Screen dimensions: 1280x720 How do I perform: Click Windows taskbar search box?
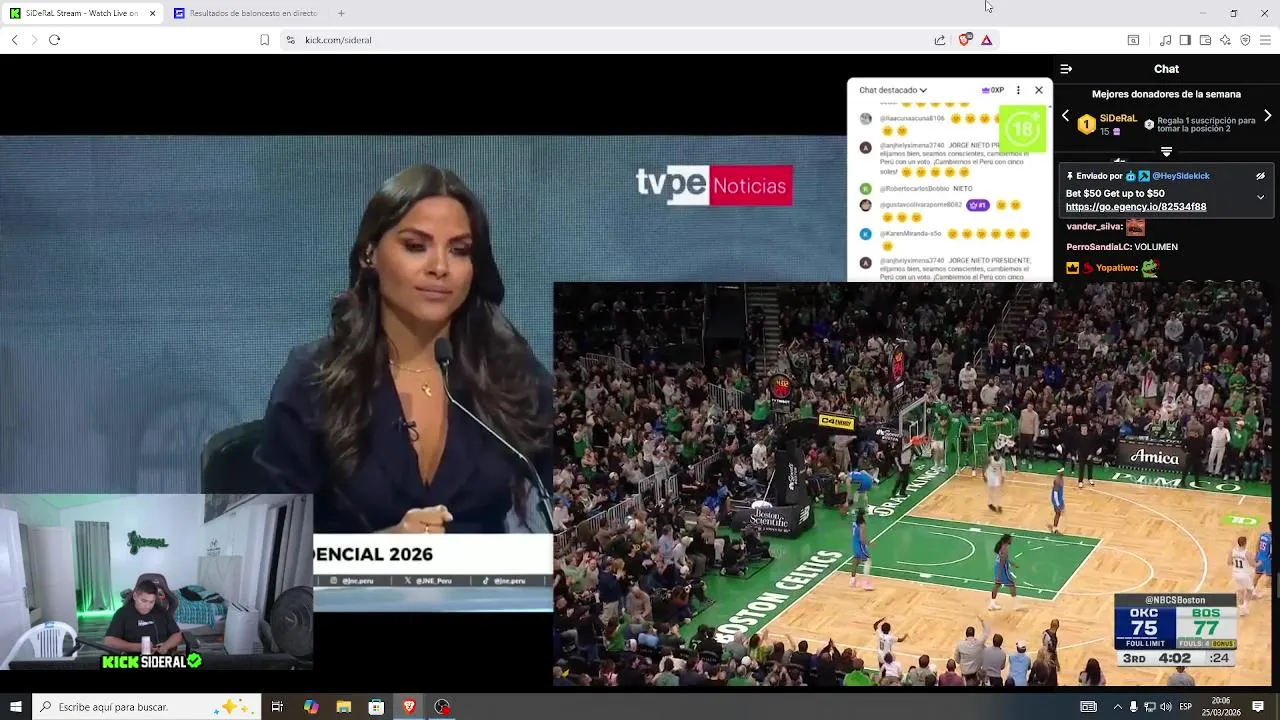coord(146,707)
